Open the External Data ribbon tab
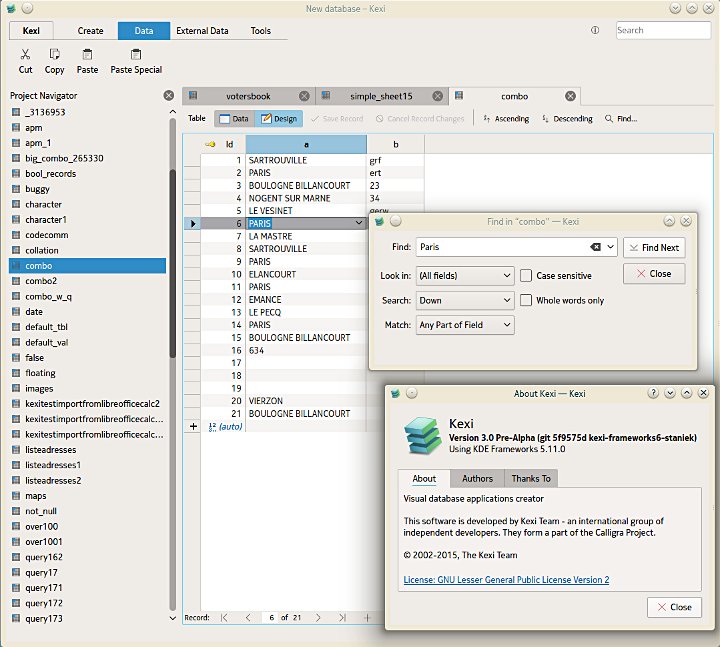Image resolution: width=720 pixels, height=647 pixels. coord(202,31)
